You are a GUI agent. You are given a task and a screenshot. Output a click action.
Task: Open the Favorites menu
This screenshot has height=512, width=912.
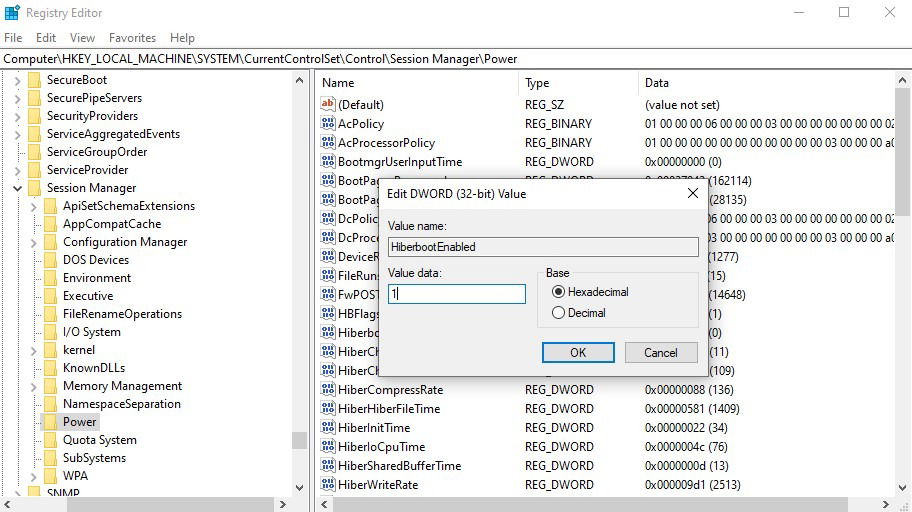[x=132, y=38]
